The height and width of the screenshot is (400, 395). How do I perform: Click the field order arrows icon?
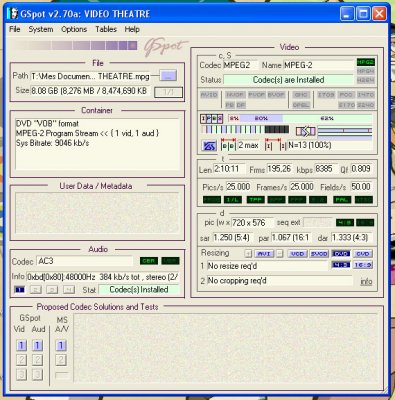(x=306, y=131)
